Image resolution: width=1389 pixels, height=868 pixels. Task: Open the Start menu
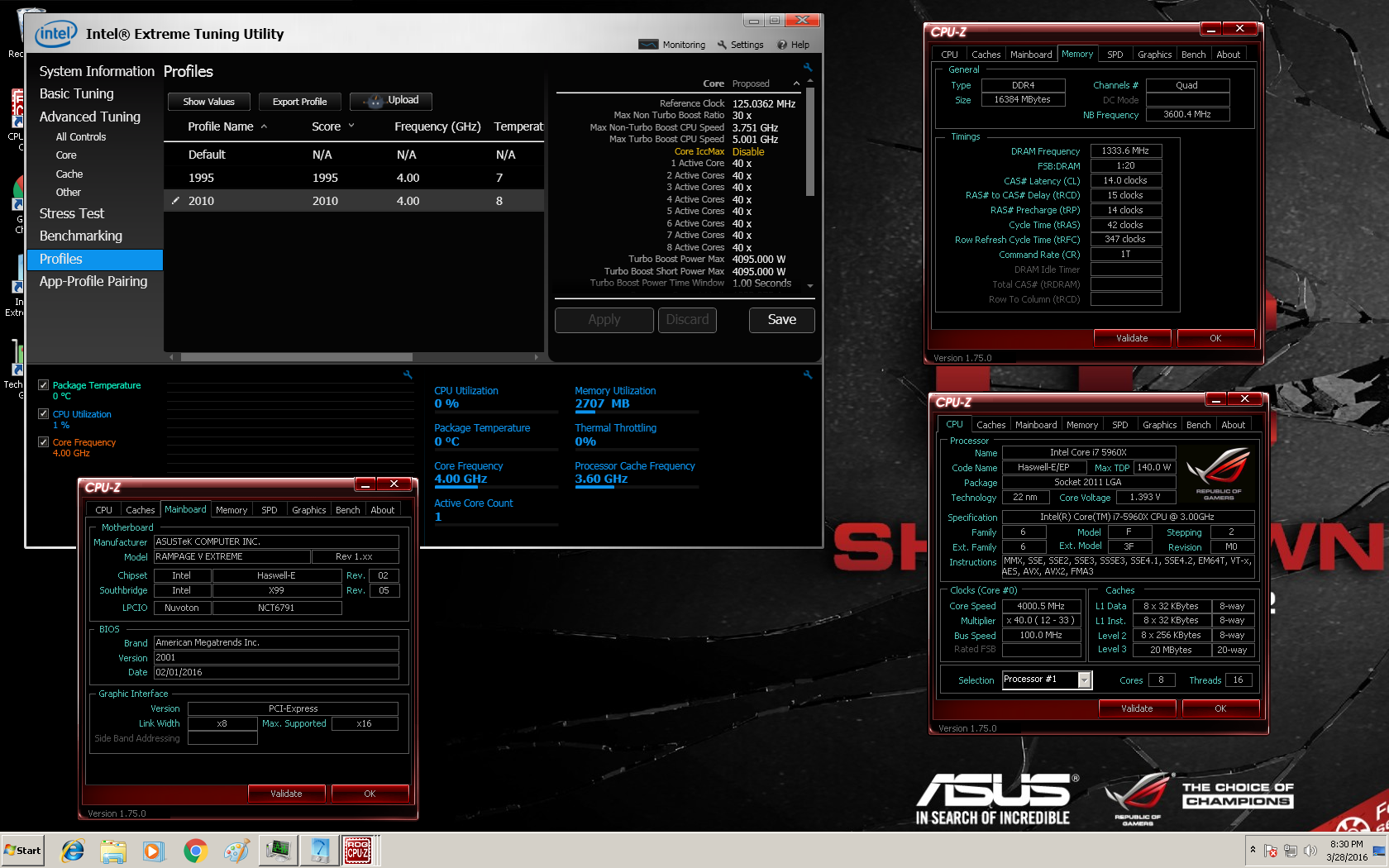coord(22,850)
